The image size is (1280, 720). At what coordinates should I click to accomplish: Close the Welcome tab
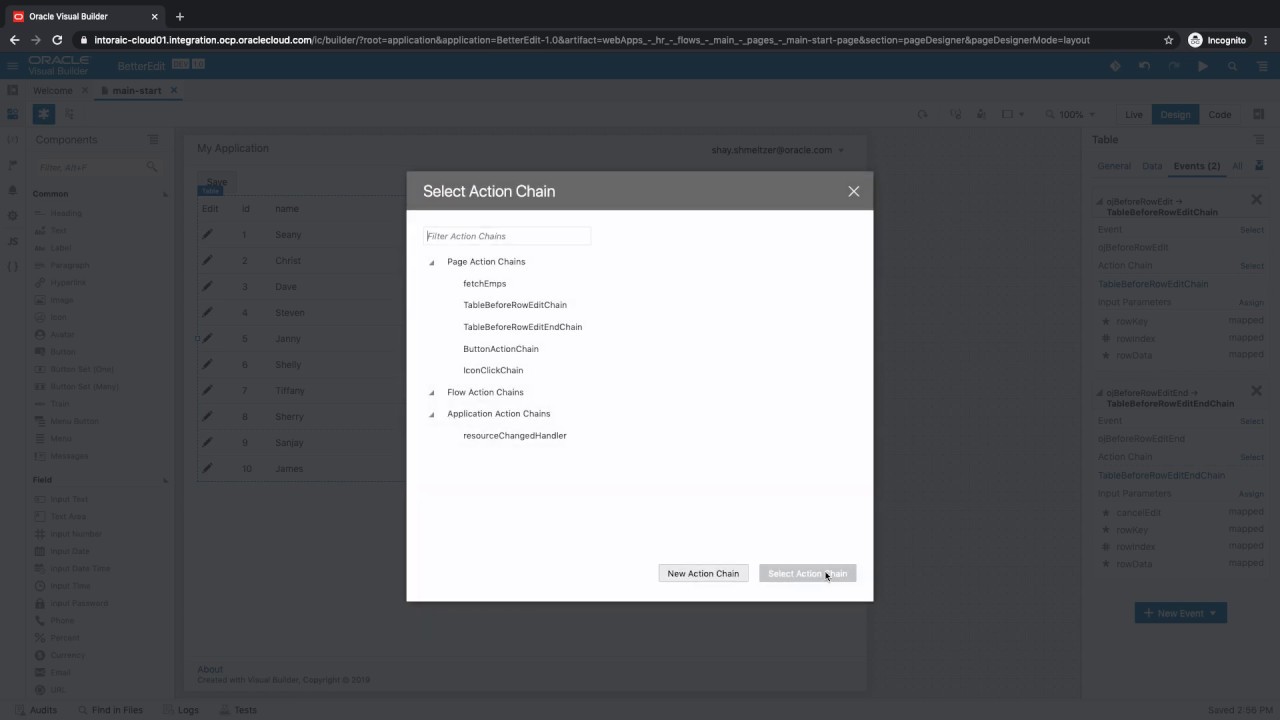[x=85, y=90]
